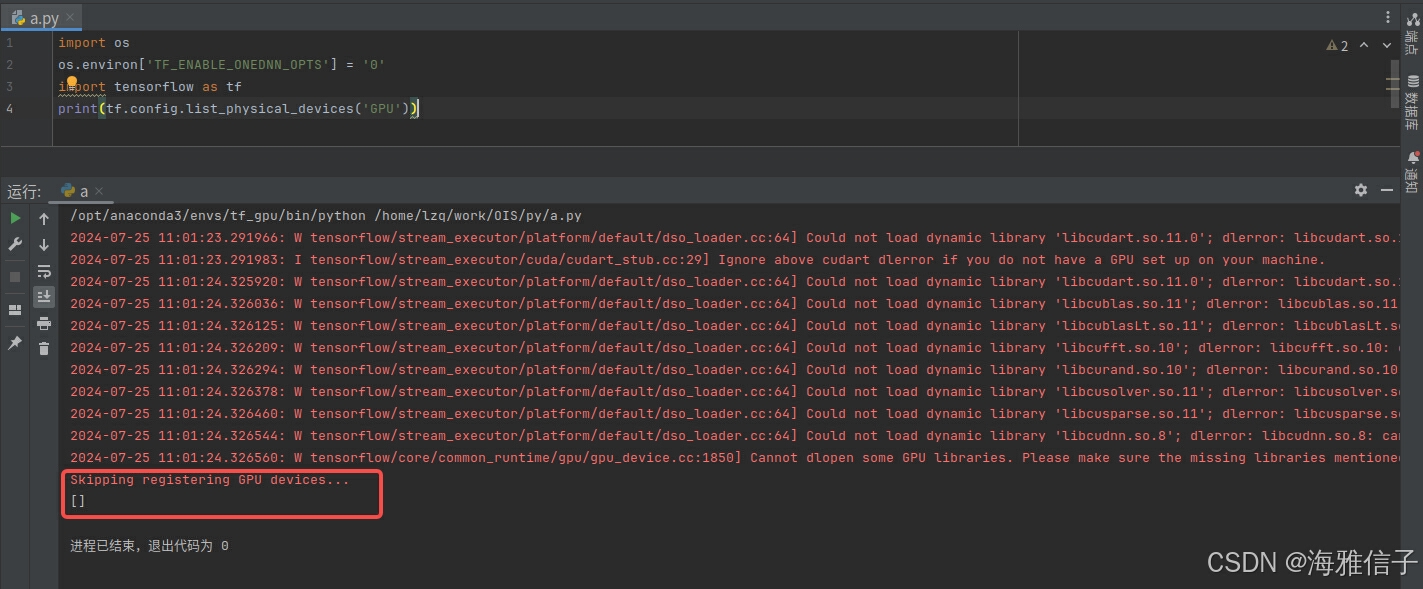The image size is (1423, 589).
Task: Jump to next highlighted warning chevron
Action: point(1387,45)
